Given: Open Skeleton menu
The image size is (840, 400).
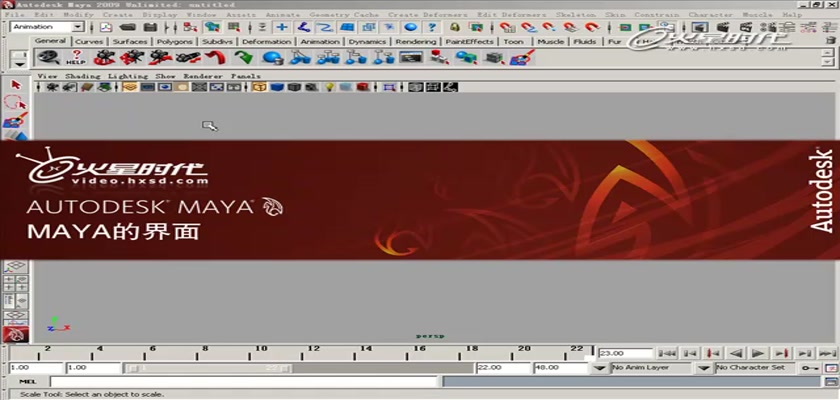Looking at the screenshot, I should pos(576,14).
